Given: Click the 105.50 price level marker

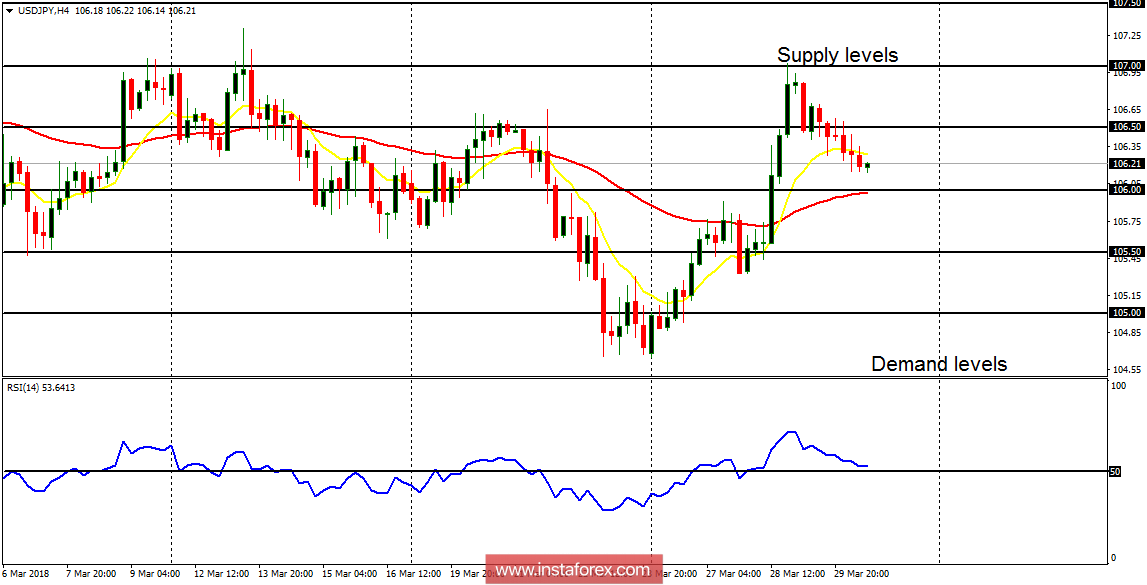Looking at the screenshot, I should point(1128,250).
